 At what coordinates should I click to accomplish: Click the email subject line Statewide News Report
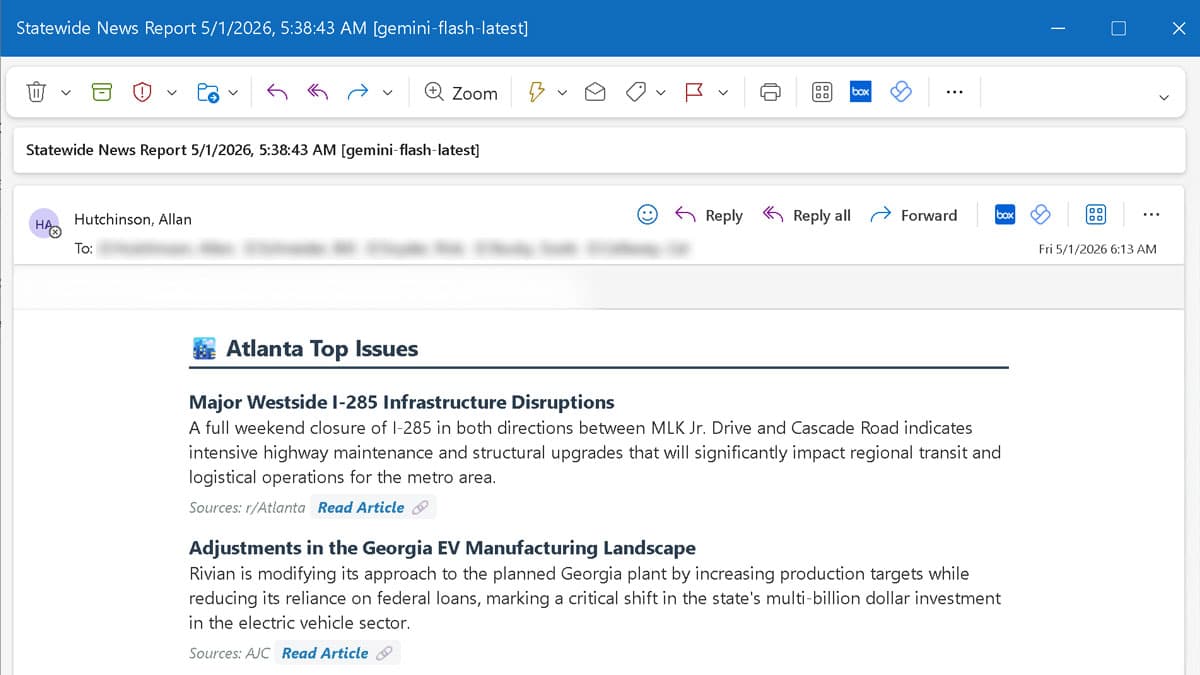(x=253, y=150)
